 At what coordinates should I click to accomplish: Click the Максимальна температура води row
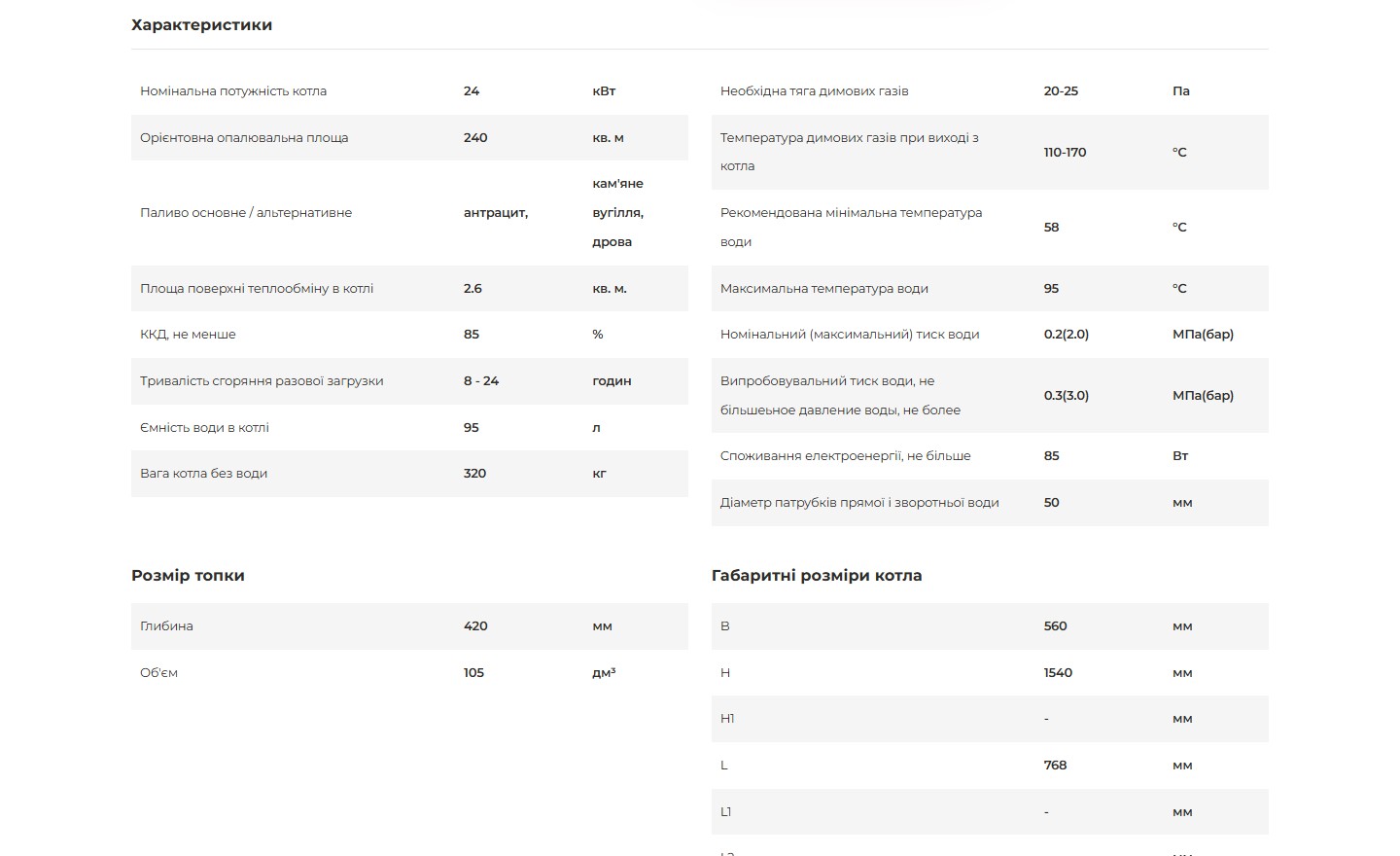tap(990, 289)
